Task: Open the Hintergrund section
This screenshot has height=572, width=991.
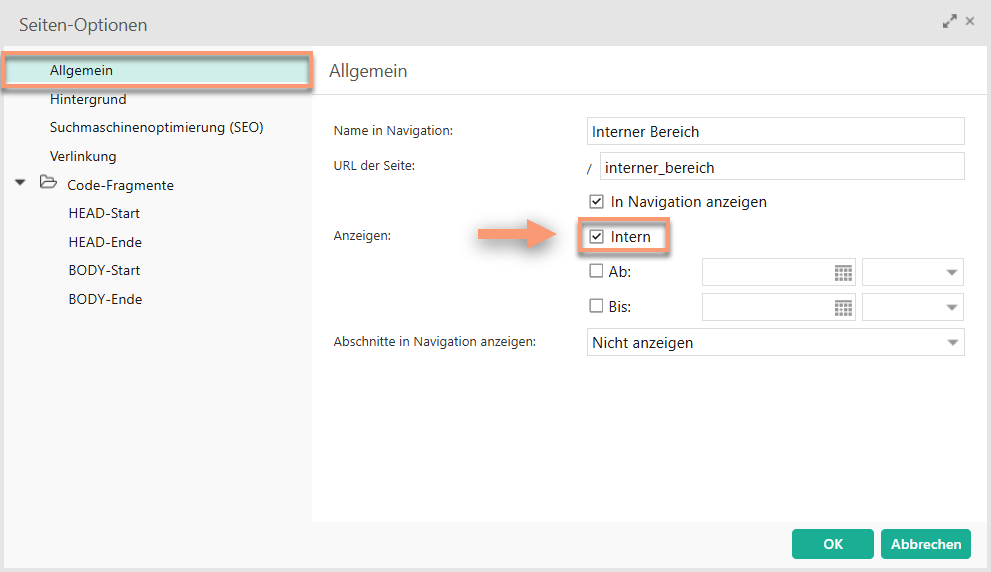Action: click(x=88, y=99)
